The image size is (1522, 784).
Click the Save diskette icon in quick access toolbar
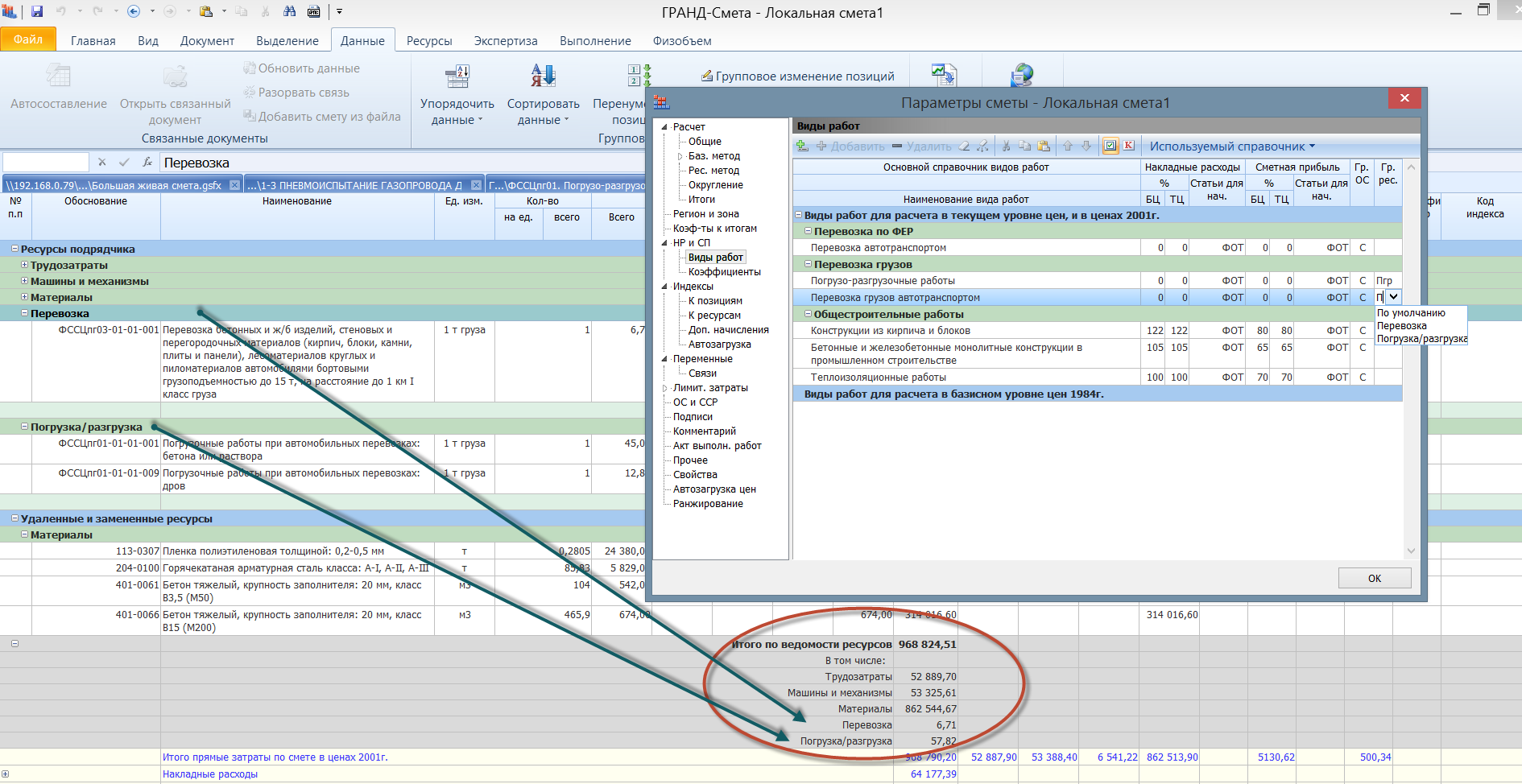tap(37, 11)
